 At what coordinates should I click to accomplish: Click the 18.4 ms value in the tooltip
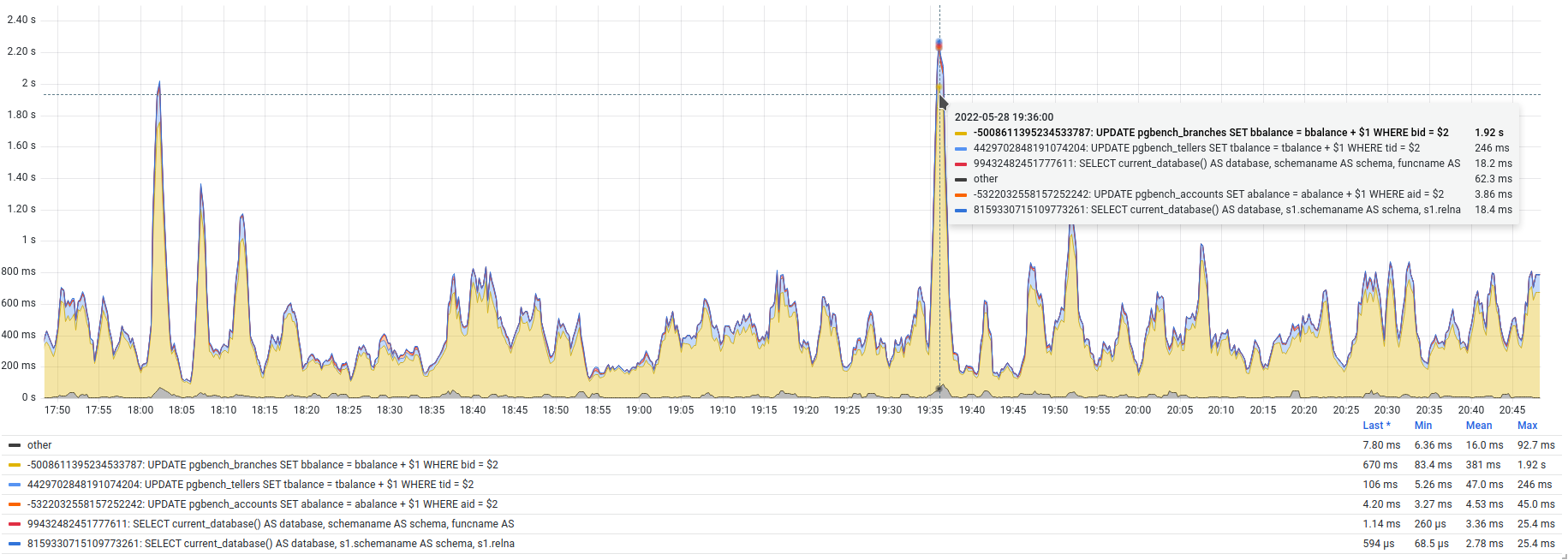pos(1493,210)
